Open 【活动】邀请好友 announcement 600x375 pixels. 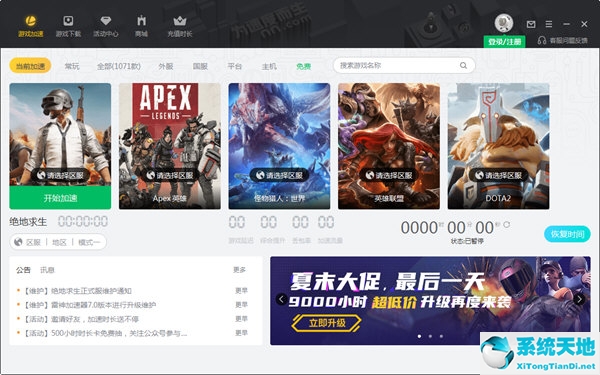click(x=82, y=319)
